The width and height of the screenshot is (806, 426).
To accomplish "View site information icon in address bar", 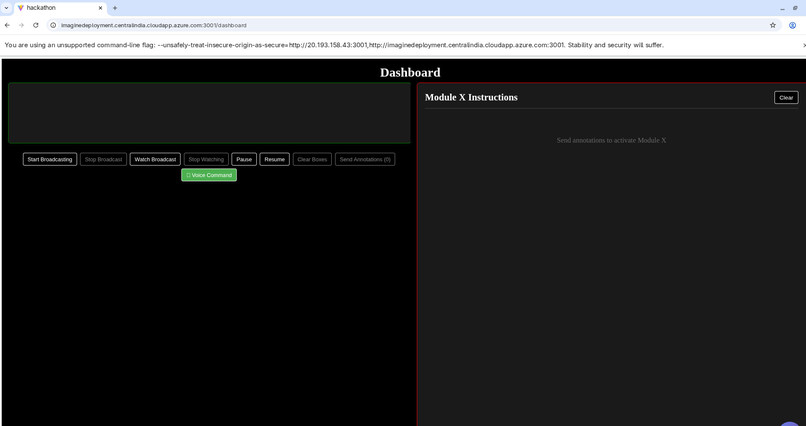I will pos(53,25).
